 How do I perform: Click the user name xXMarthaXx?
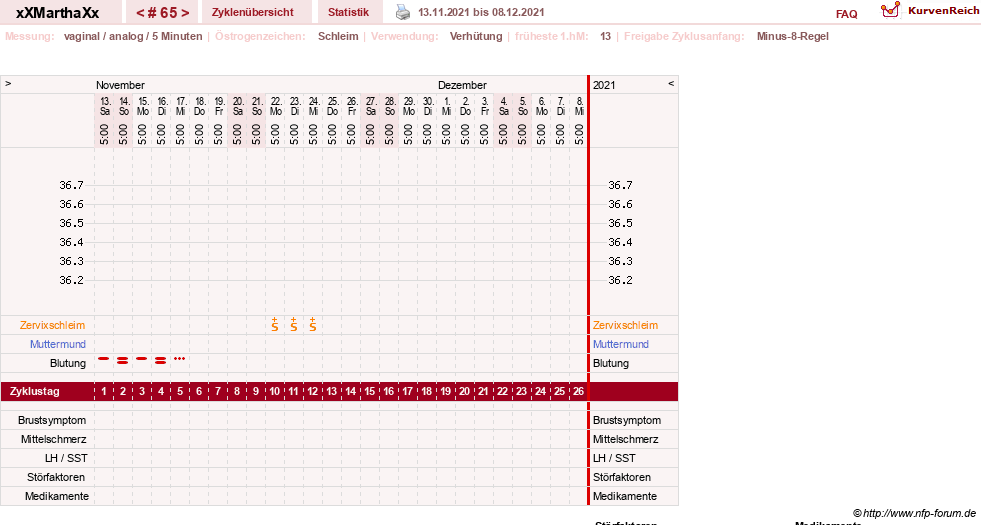pyautogui.click(x=58, y=13)
